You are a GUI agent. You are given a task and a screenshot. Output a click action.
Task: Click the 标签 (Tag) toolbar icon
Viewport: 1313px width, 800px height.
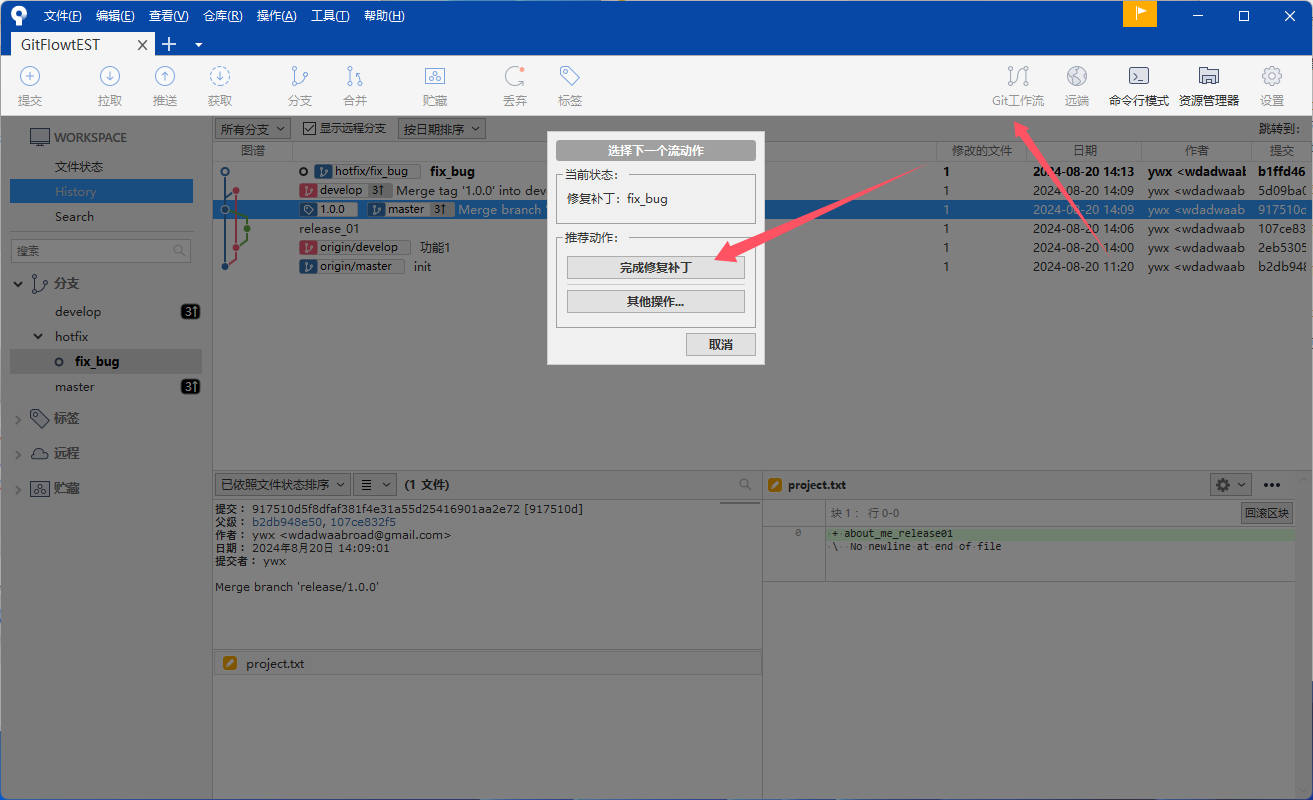[570, 77]
